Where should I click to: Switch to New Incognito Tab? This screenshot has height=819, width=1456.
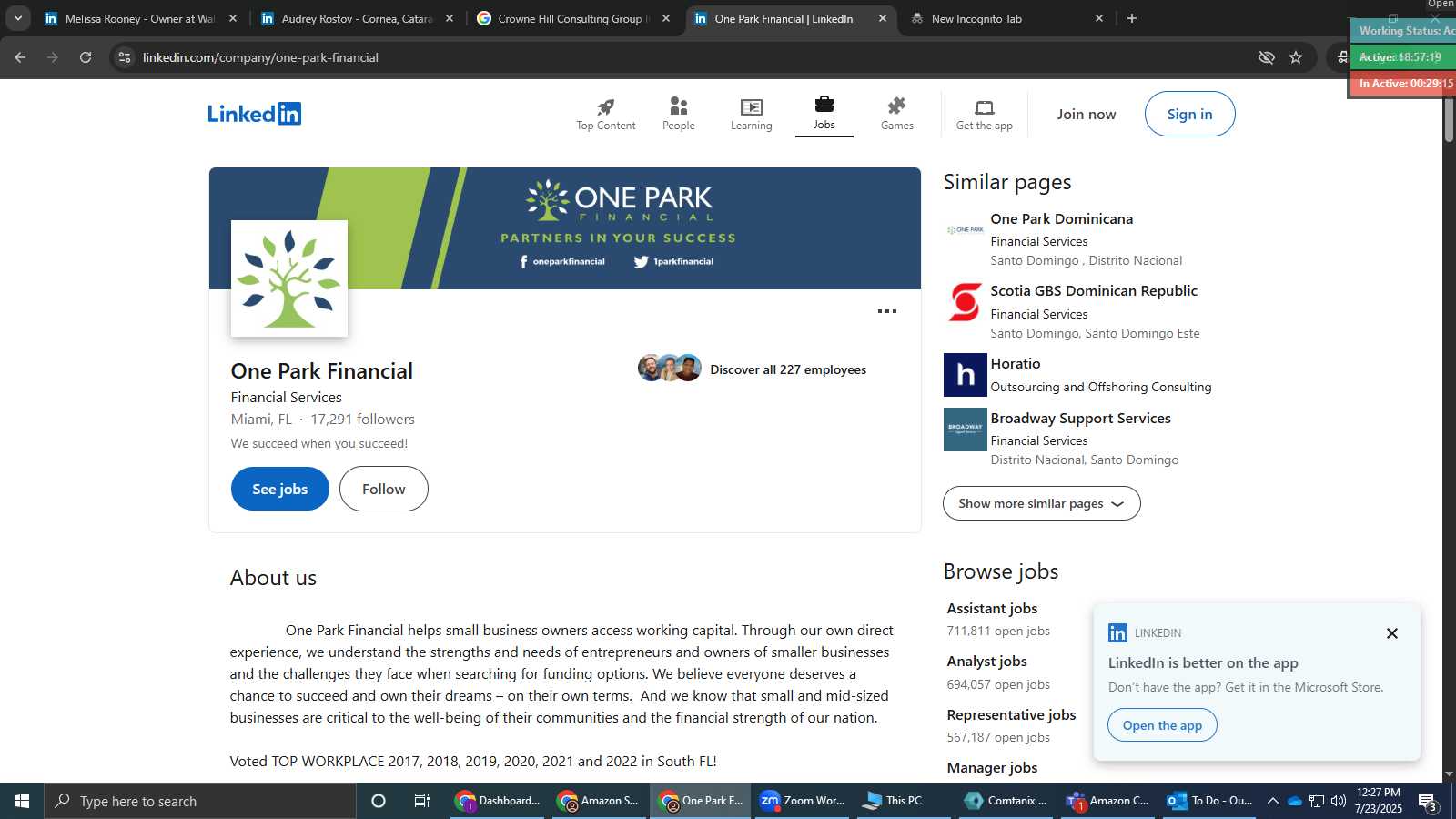pyautogui.click(x=1006, y=18)
